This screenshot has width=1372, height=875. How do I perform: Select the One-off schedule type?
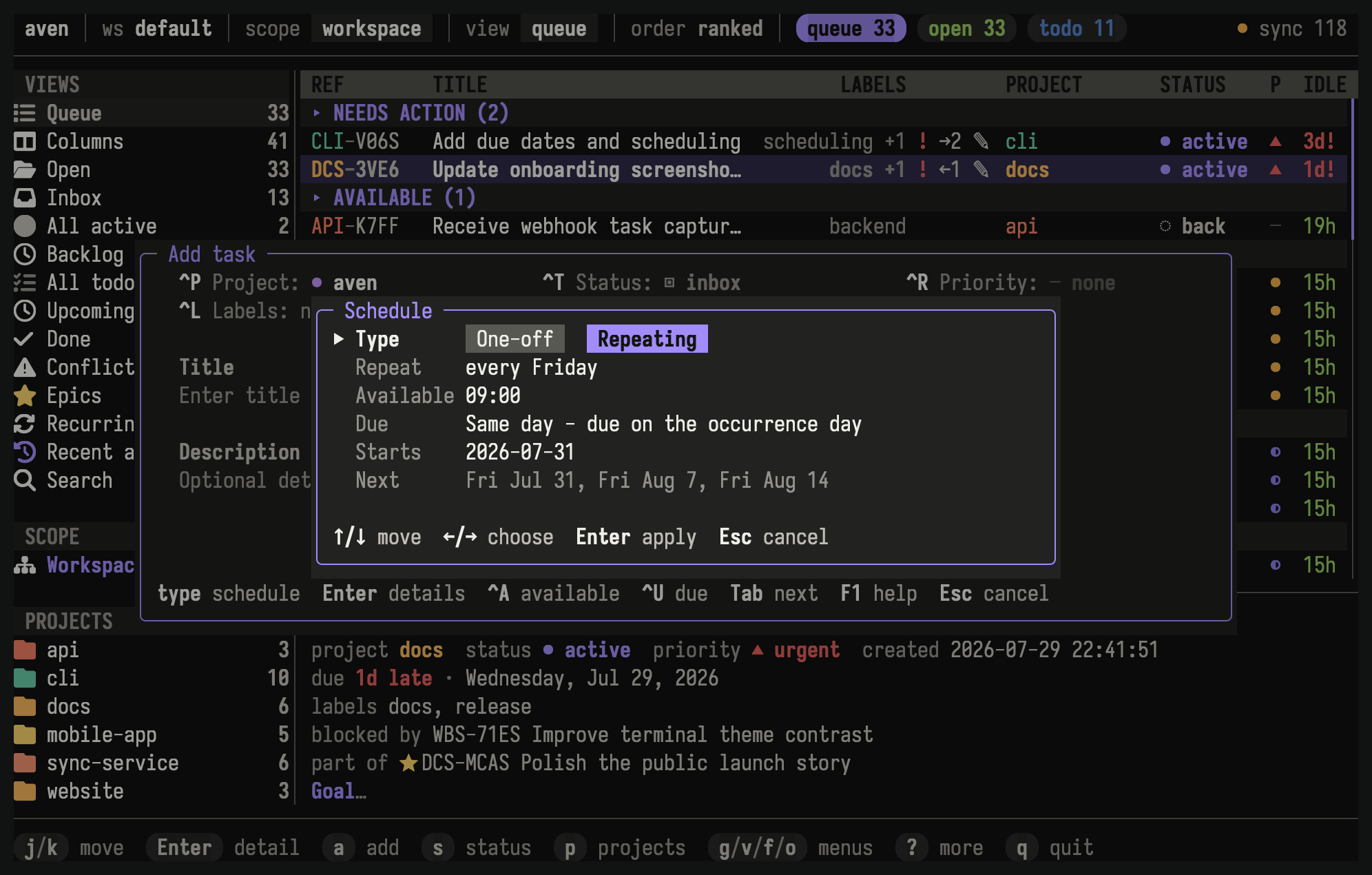[x=514, y=339]
